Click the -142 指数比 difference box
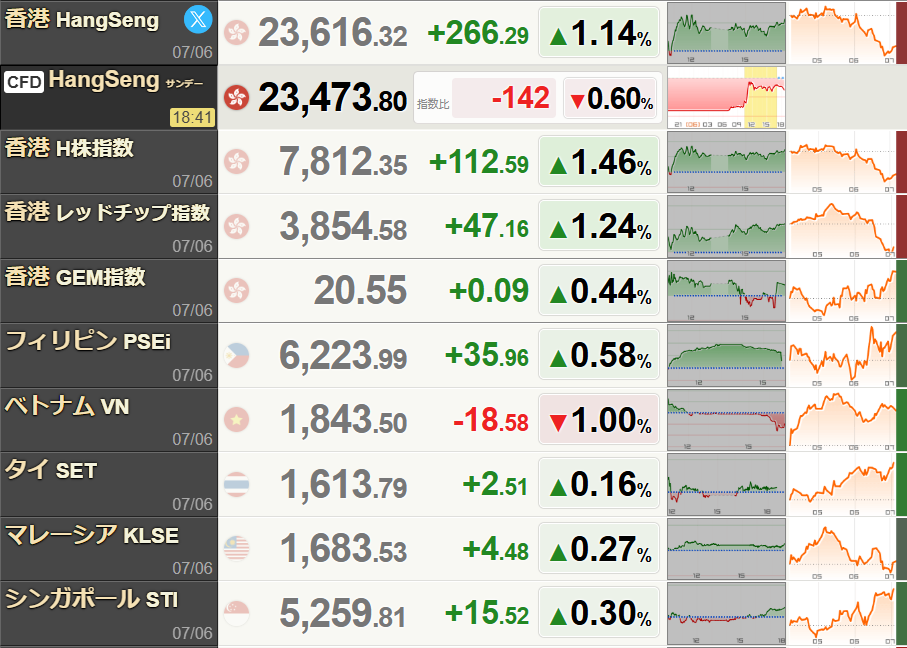Image resolution: width=907 pixels, height=648 pixels. coord(504,98)
